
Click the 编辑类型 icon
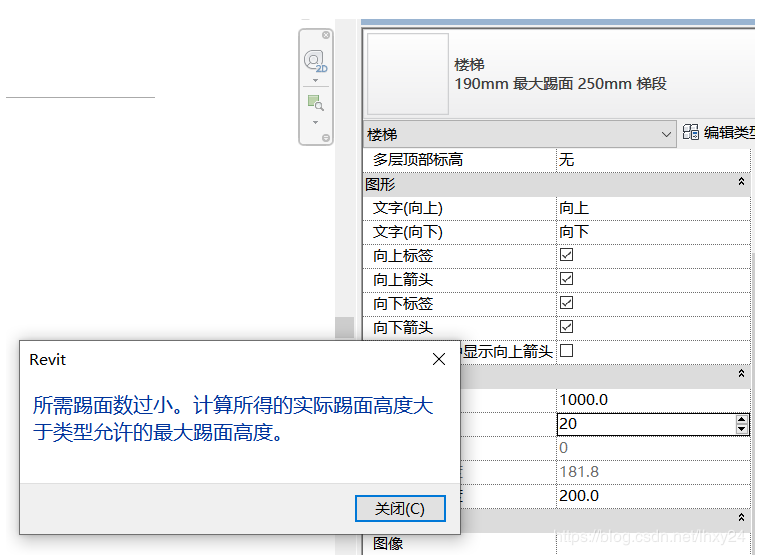coord(690,132)
